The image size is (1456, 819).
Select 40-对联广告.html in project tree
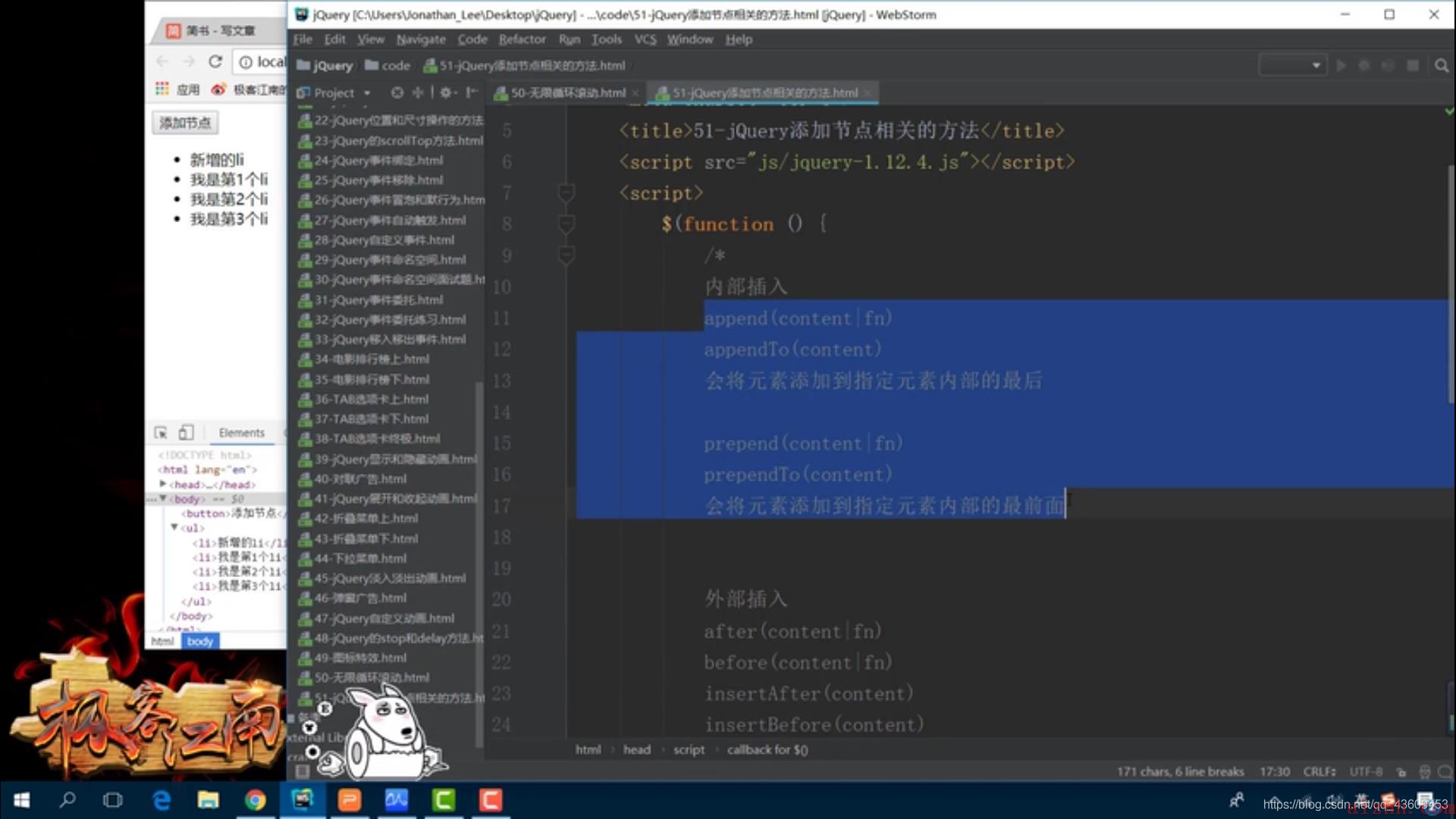click(353, 479)
